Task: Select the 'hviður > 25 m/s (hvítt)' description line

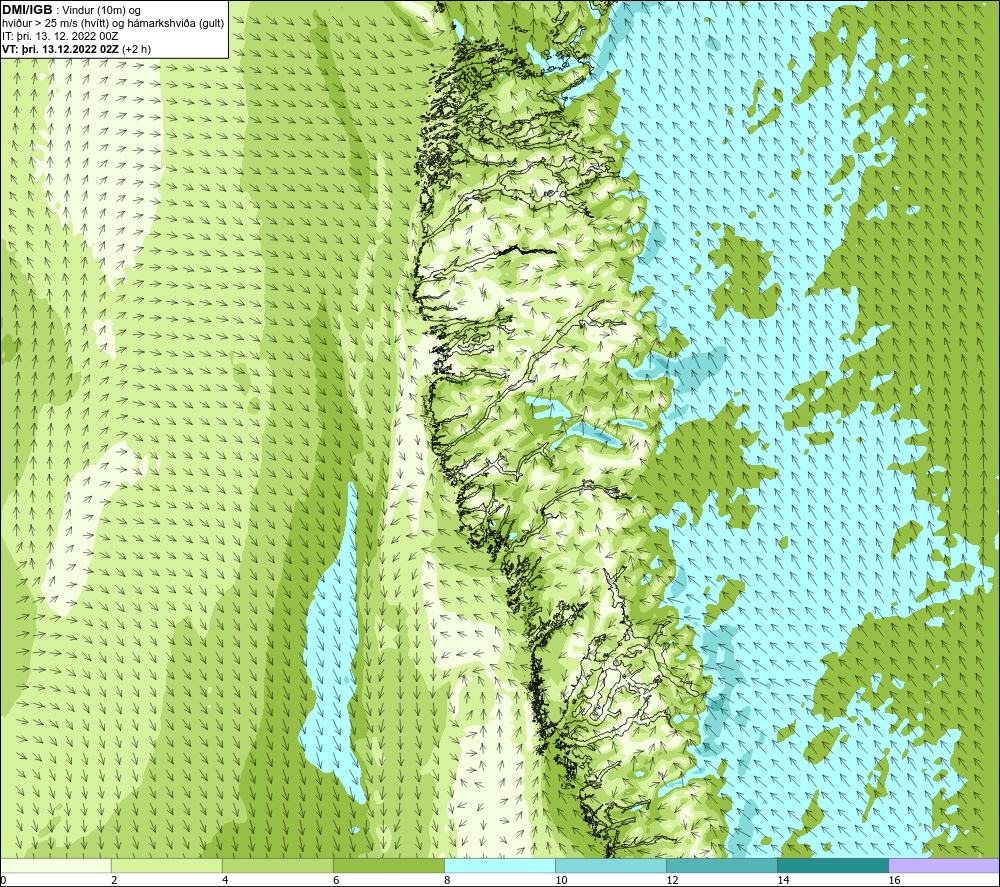Action: click(x=113, y=24)
